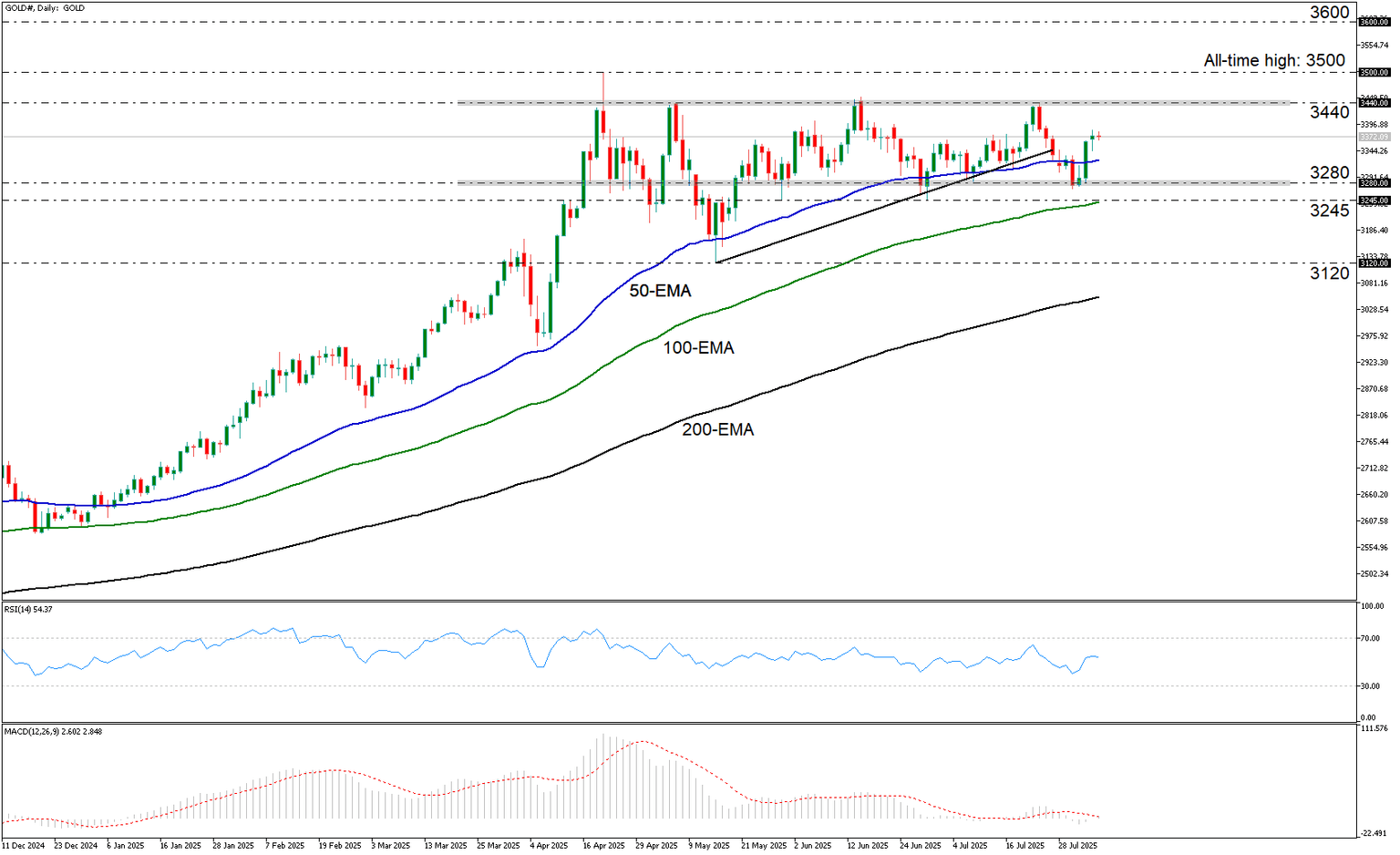This screenshot has width=1400, height=855.
Task: Click the 28 Jul 2025 date label
Action: [1077, 846]
